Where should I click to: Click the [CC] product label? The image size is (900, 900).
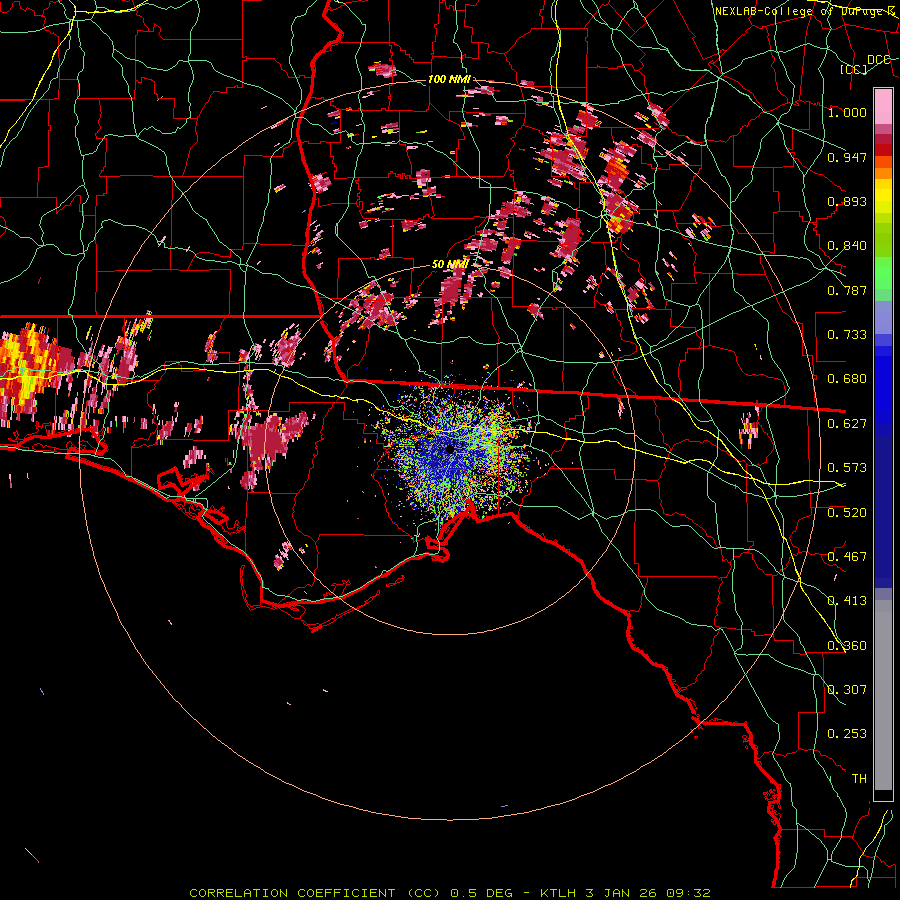point(854,69)
